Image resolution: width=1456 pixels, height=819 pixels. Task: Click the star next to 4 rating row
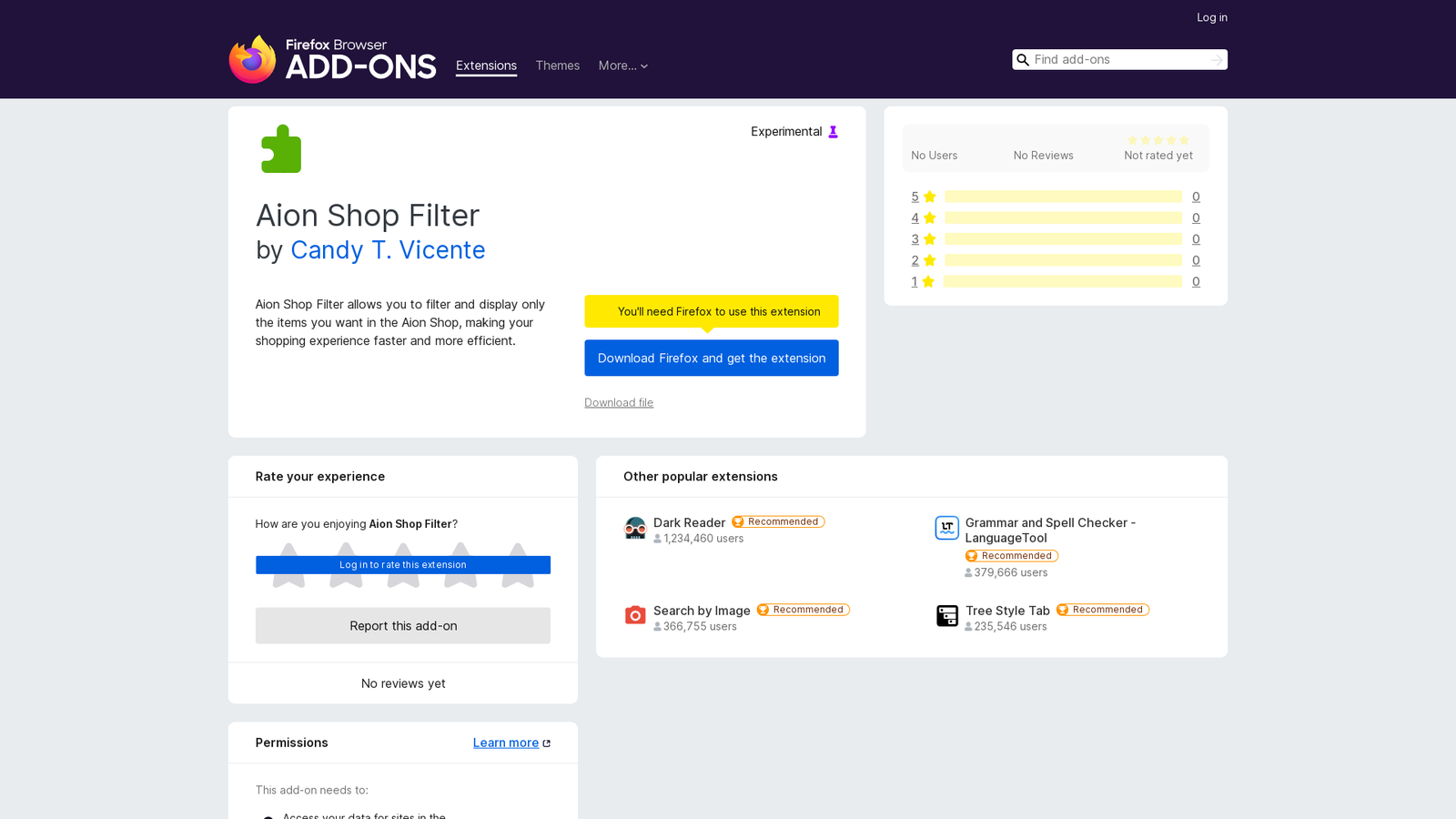929,218
